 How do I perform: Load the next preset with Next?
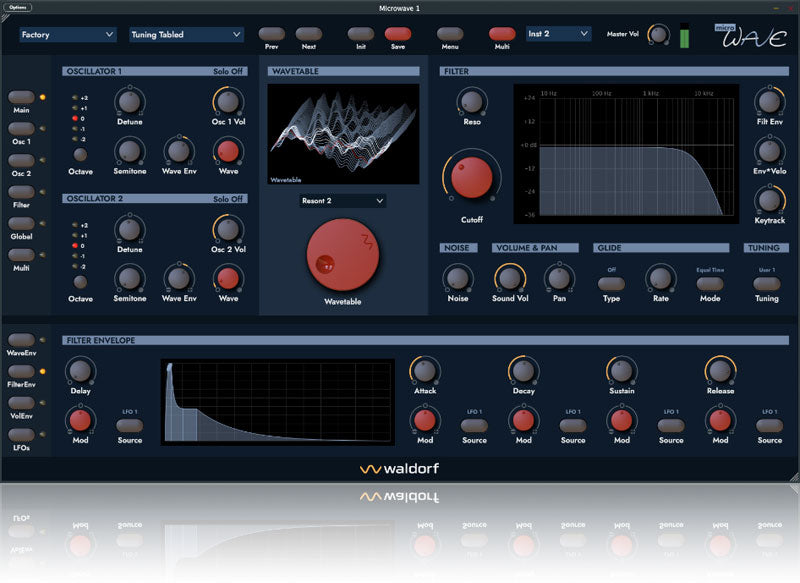tap(309, 34)
